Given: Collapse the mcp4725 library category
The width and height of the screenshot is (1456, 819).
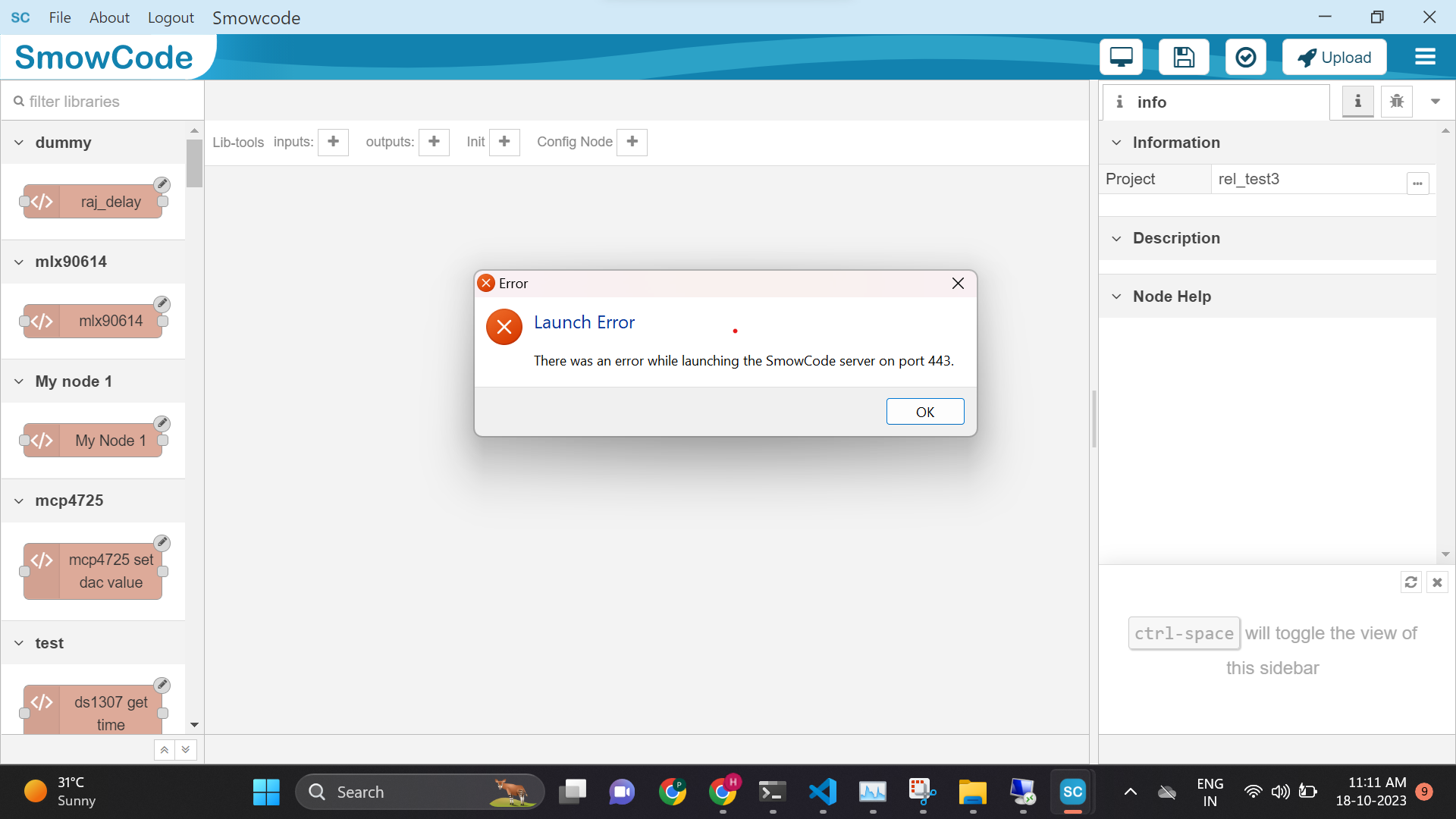Looking at the screenshot, I should (19, 500).
